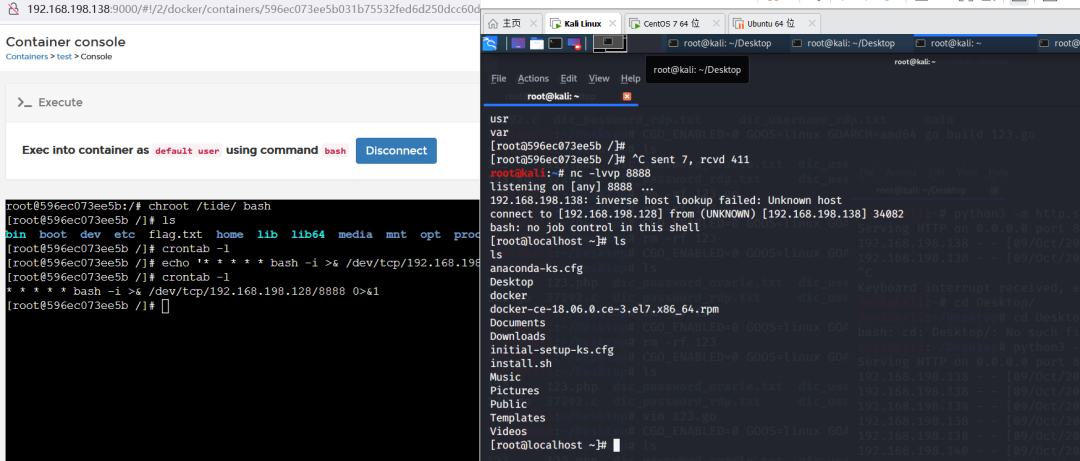Click Documents in the ls output
Screen dimensions: 1080x461
tap(517, 322)
